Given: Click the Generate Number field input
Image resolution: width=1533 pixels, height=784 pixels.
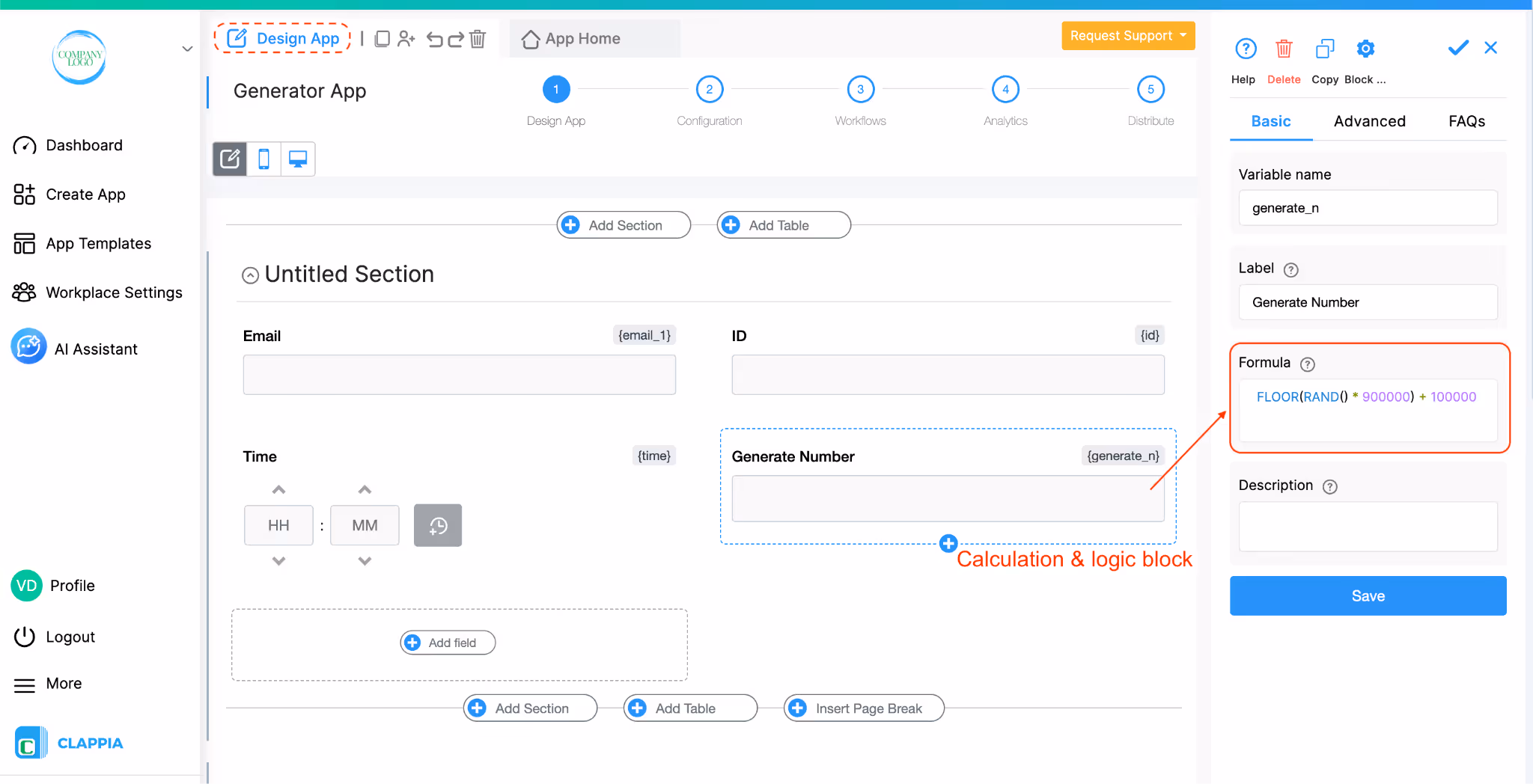Looking at the screenshot, I should click(948, 498).
